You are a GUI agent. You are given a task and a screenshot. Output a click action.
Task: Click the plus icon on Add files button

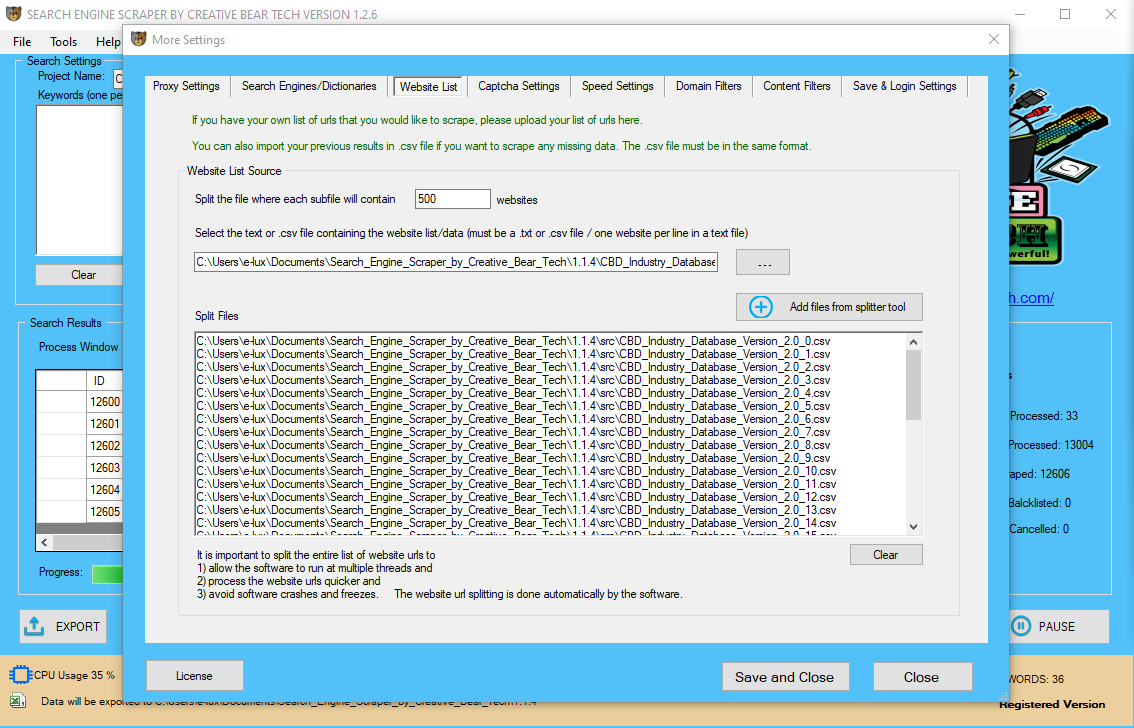[x=761, y=307]
